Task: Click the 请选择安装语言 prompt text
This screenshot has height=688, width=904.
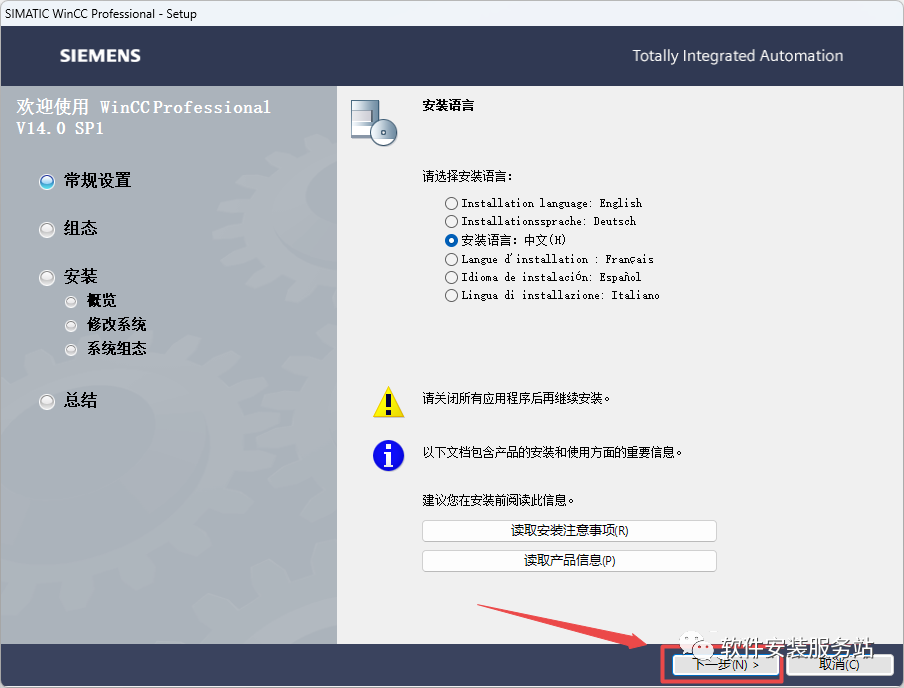Action: pyautogui.click(x=468, y=176)
